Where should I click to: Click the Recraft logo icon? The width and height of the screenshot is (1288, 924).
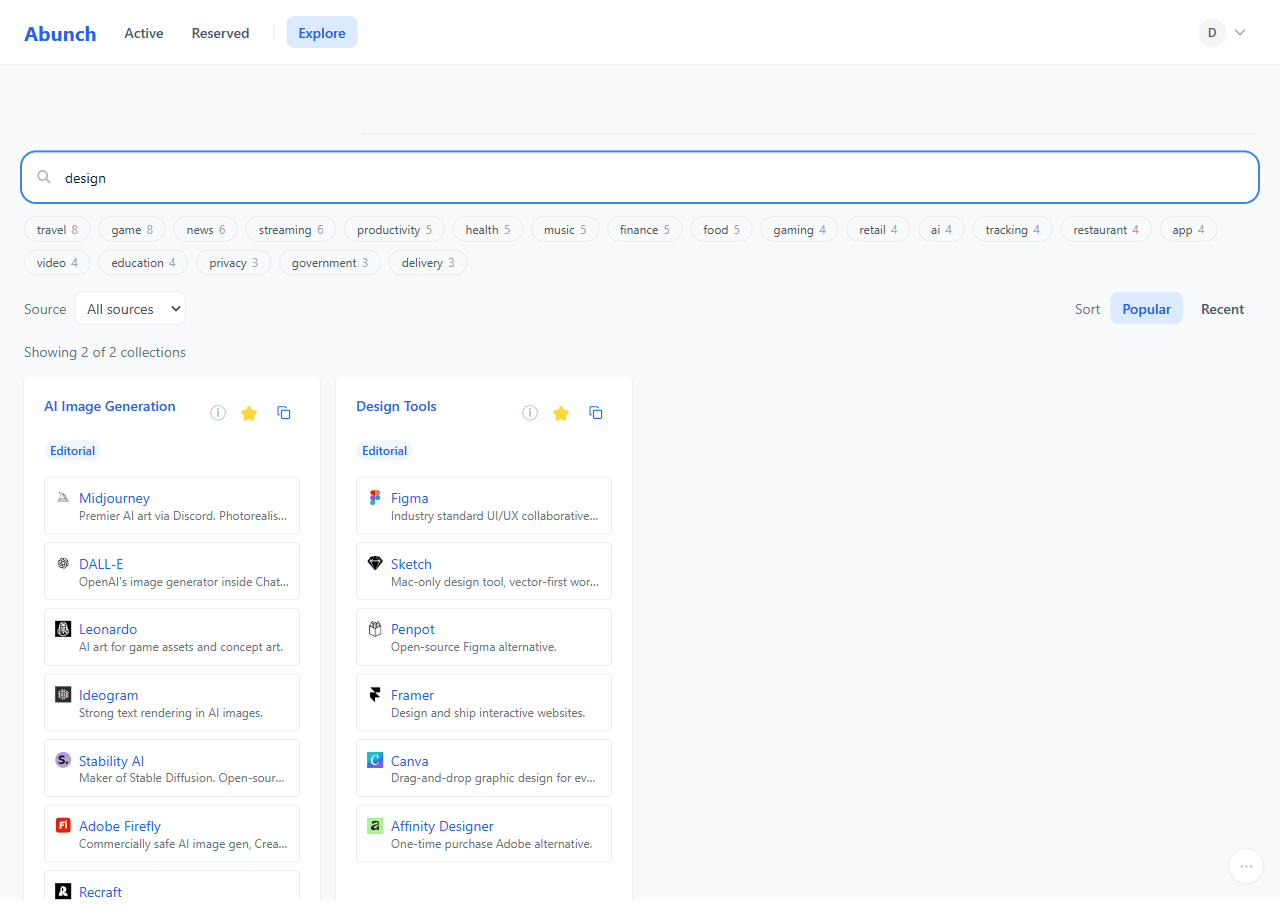click(63, 891)
